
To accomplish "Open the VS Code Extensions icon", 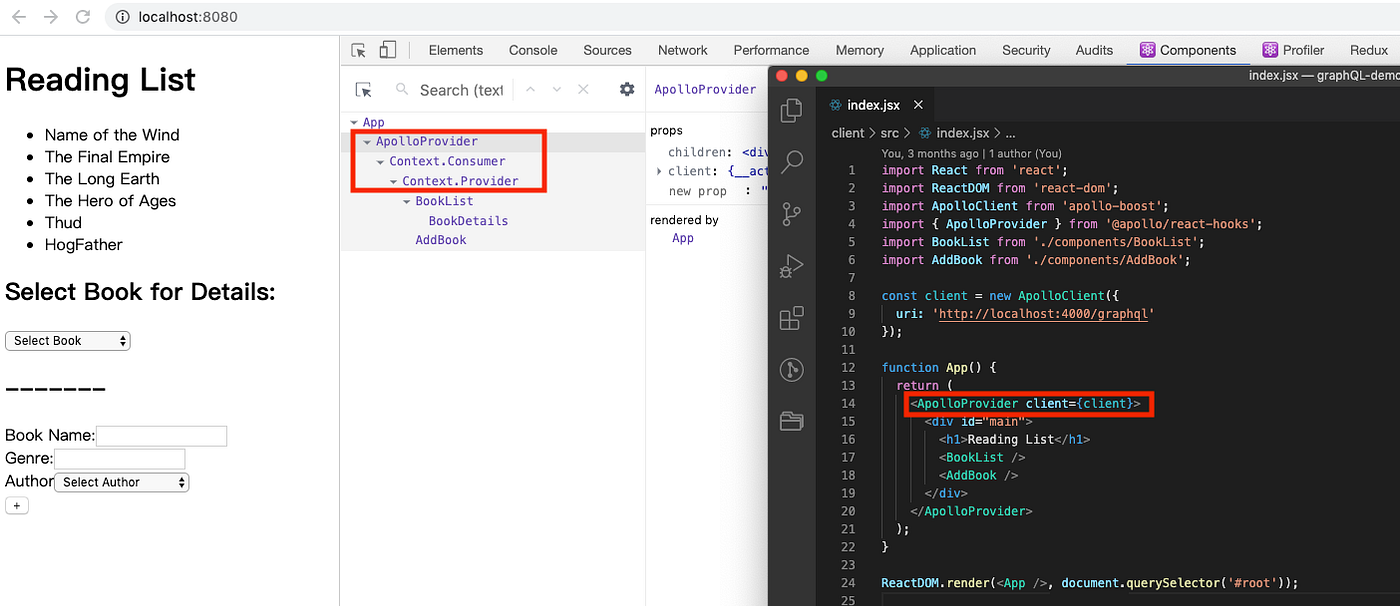I will point(791,318).
